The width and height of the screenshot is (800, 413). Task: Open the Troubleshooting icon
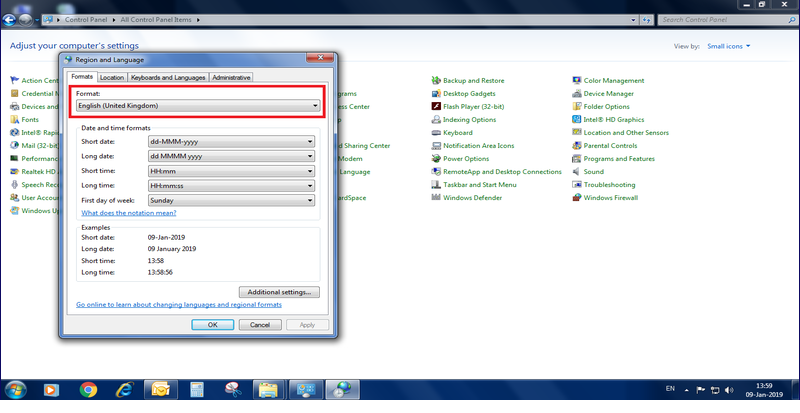tap(577, 185)
